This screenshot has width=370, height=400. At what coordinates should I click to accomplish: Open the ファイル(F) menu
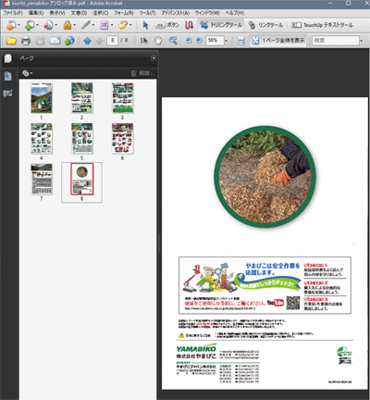[x=13, y=13]
